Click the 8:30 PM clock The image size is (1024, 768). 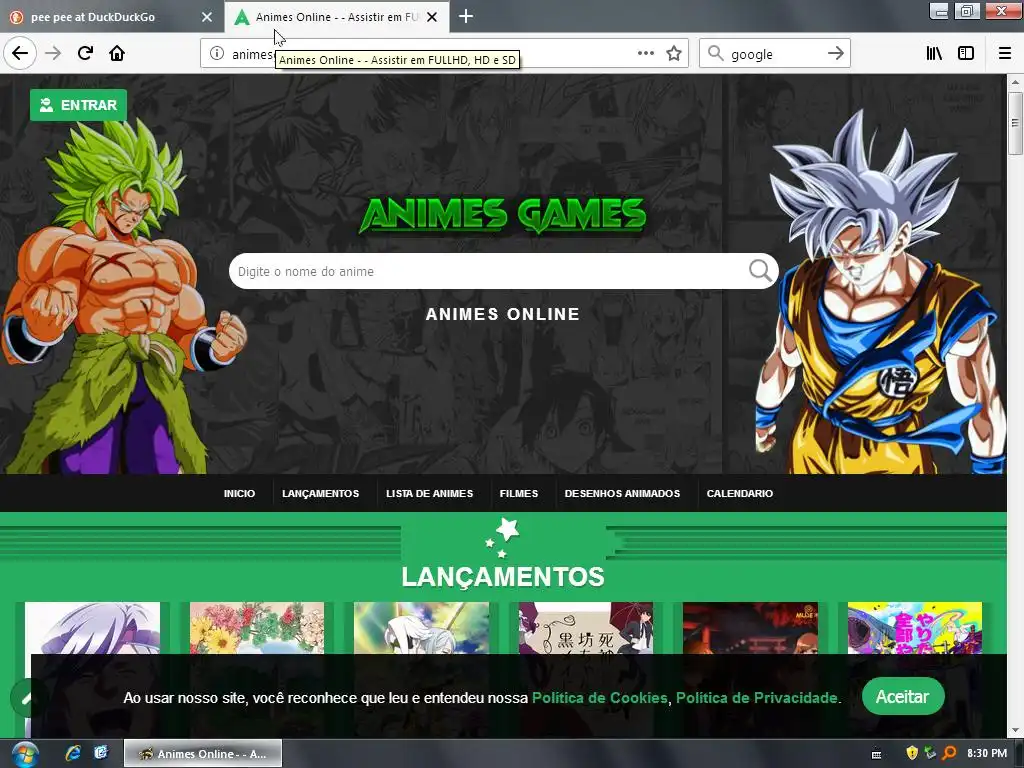(x=987, y=753)
